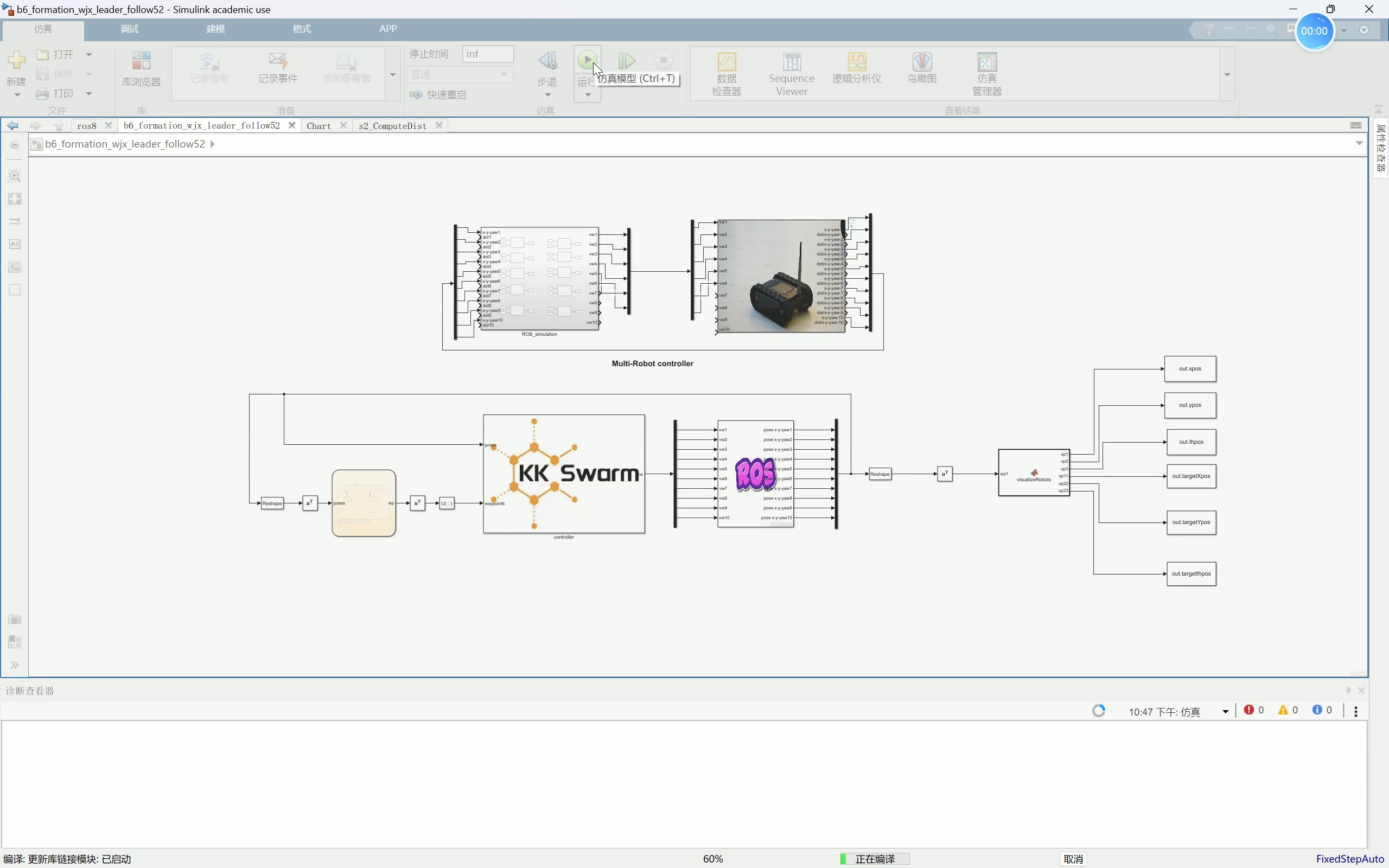Screen dimensions: 1389x868
Task: Click the zoom tool in left palette
Action: point(15,176)
